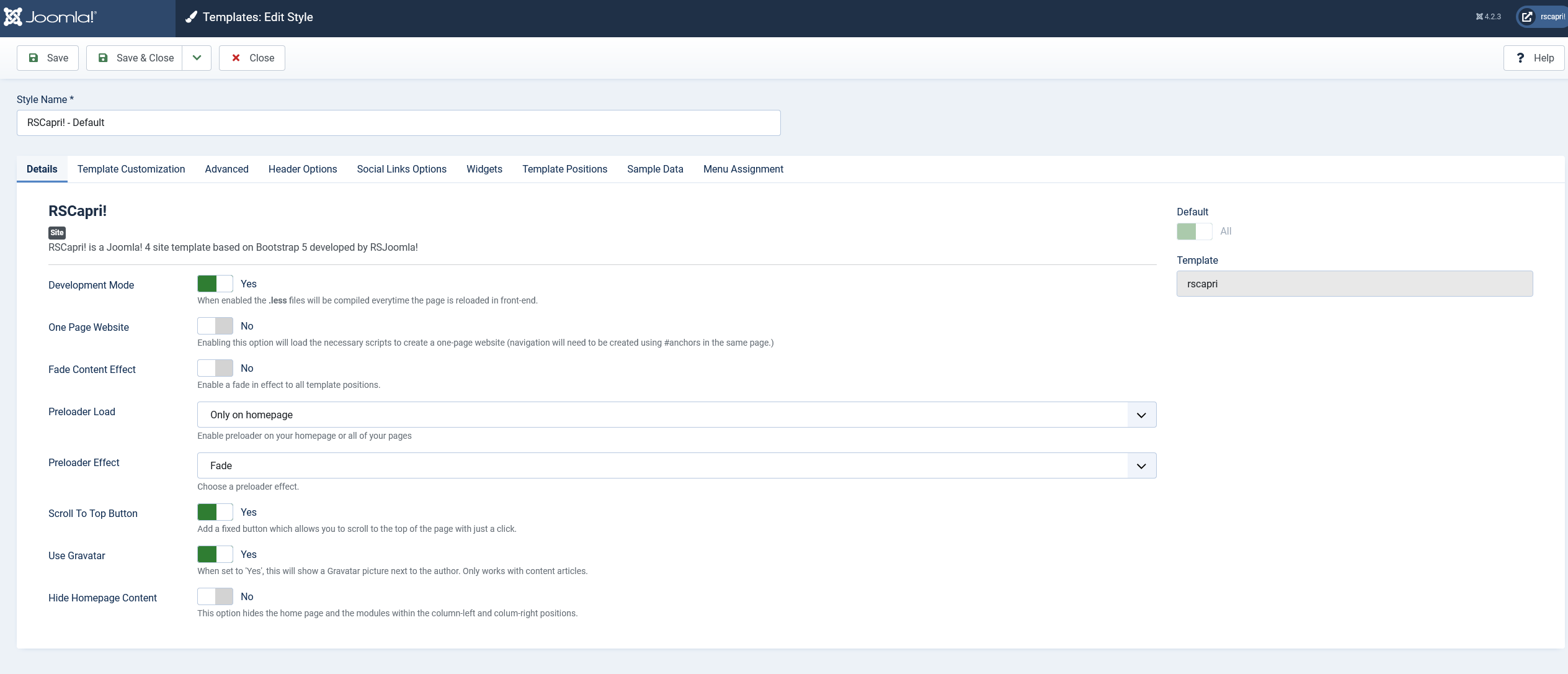Image resolution: width=1568 pixels, height=674 pixels.
Task: Open the Social Links Options tab
Action: (x=402, y=169)
